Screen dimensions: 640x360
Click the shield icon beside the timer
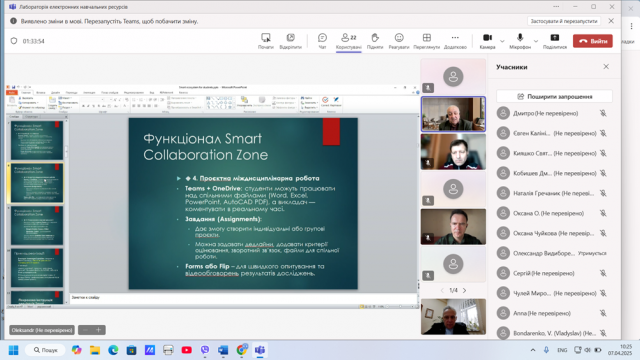[14, 41]
